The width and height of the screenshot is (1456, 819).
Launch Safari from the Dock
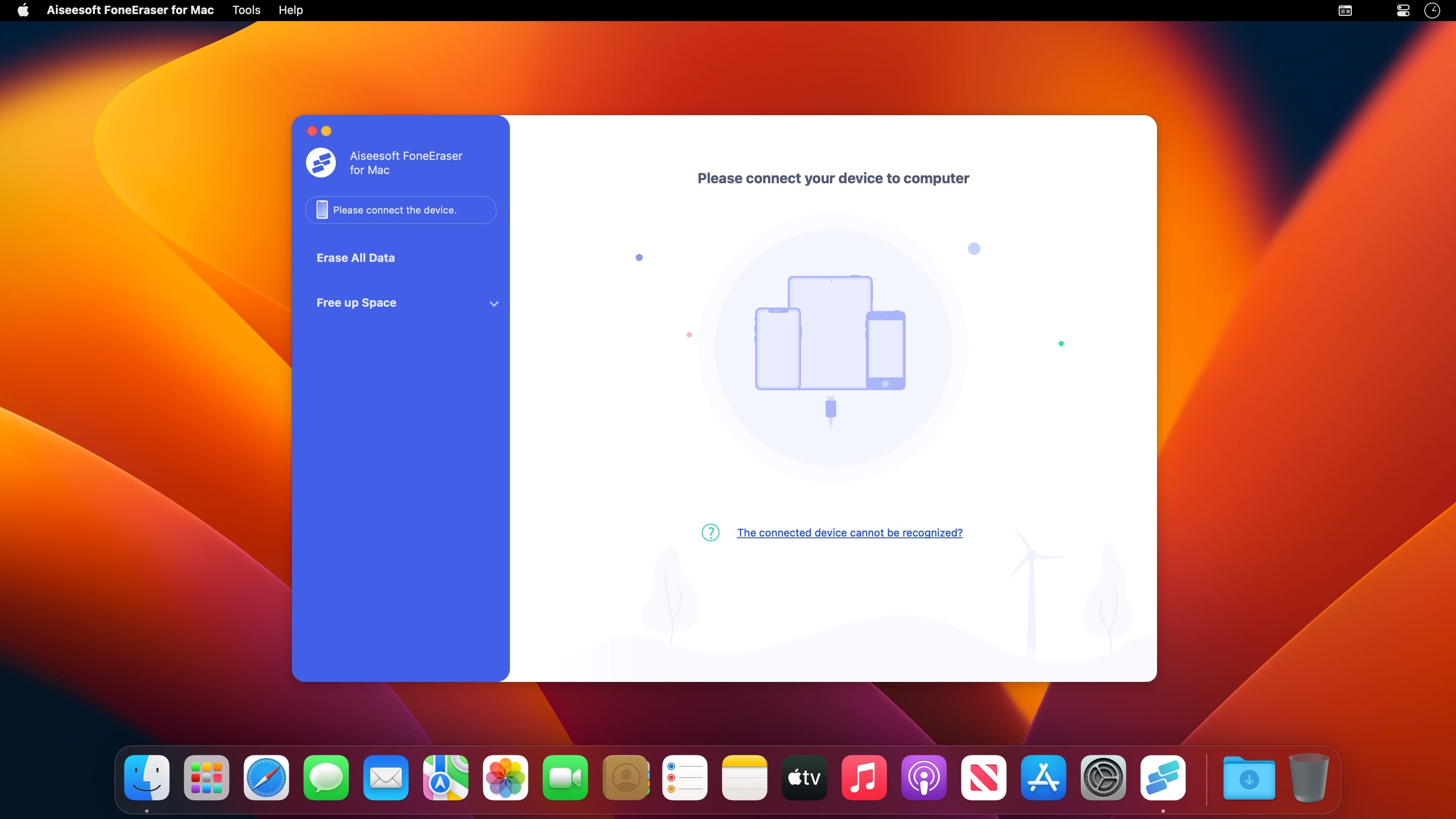[x=266, y=778]
